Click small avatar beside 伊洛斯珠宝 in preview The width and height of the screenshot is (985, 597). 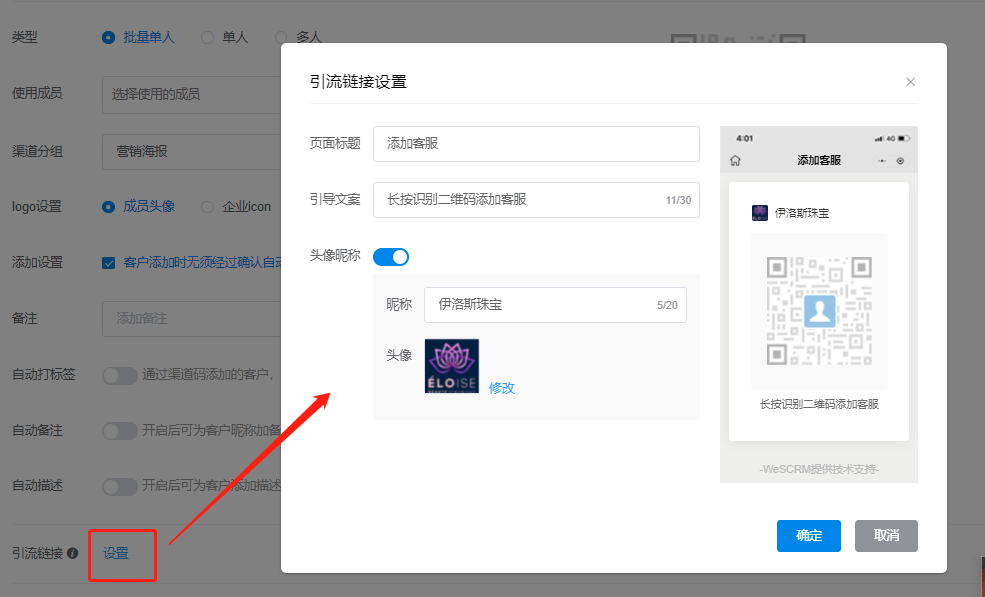click(x=759, y=212)
